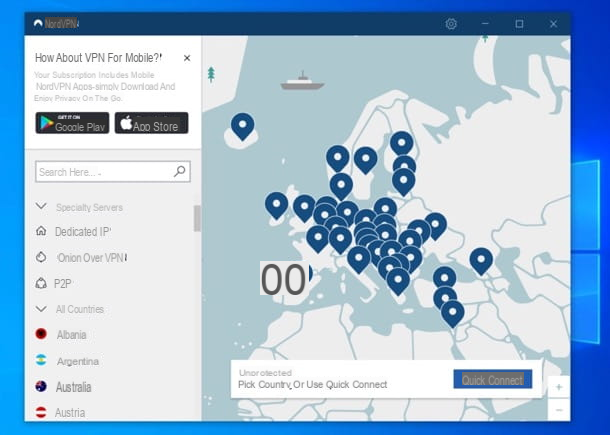
Task: Select the Iceland map pin
Action: pos(242,127)
